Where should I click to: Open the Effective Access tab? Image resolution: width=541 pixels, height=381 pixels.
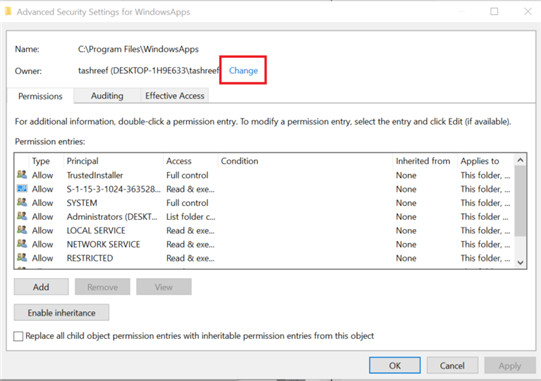pos(175,96)
